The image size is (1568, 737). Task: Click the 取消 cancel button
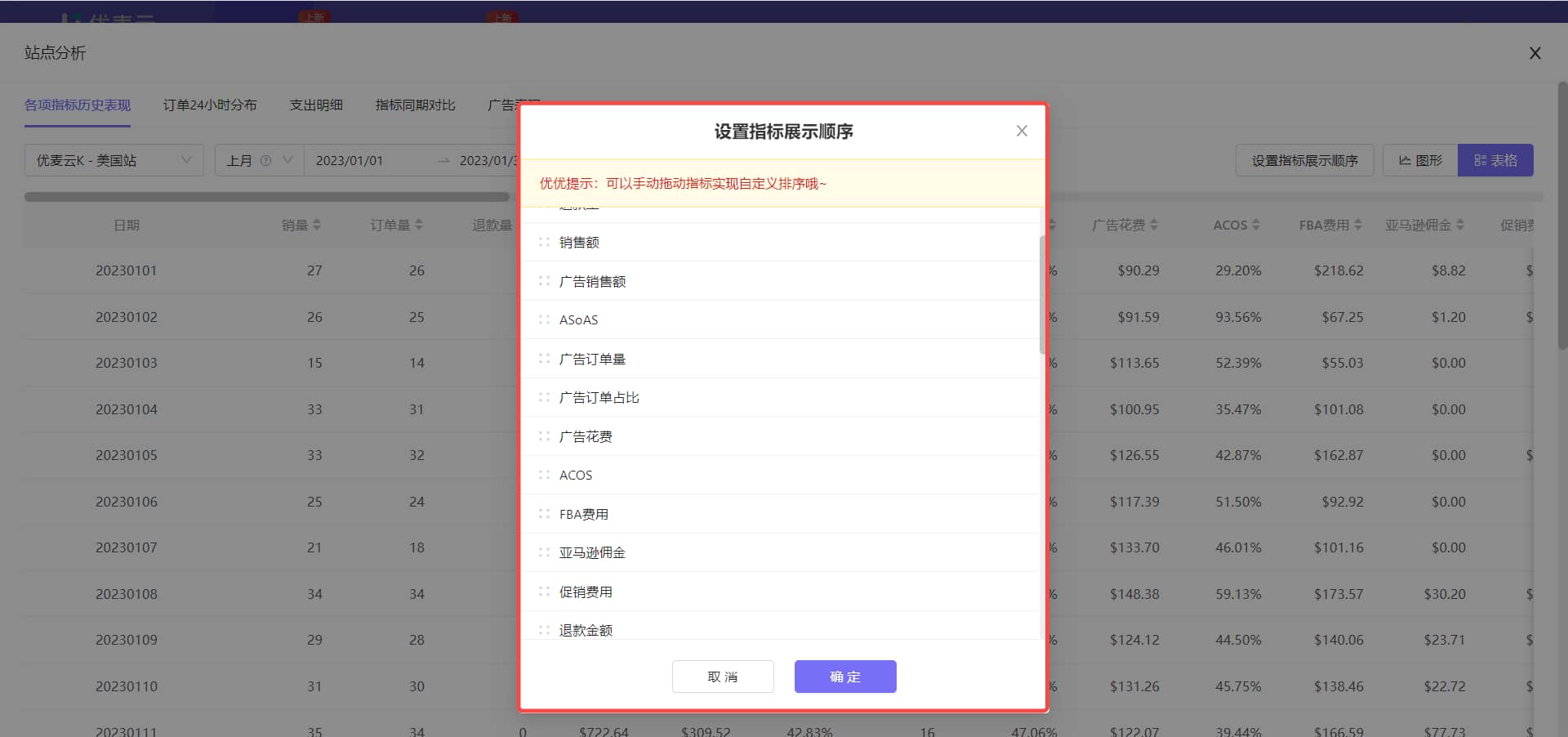click(723, 677)
